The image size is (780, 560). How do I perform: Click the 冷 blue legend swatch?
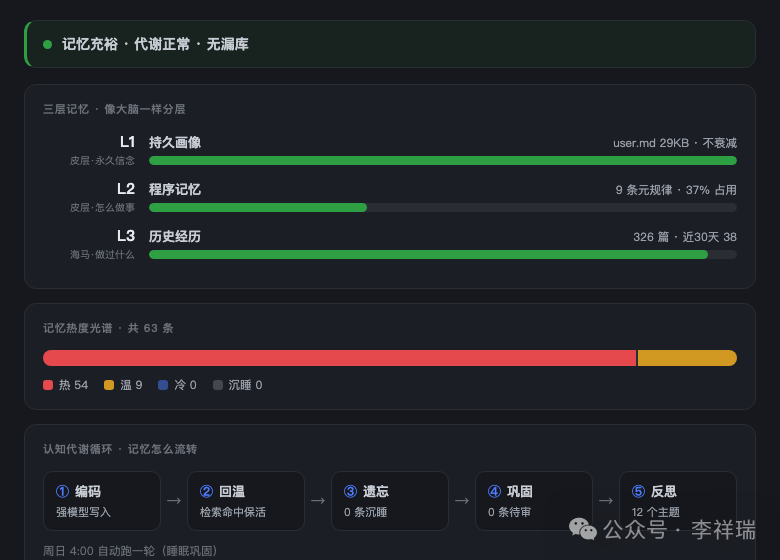click(x=163, y=385)
